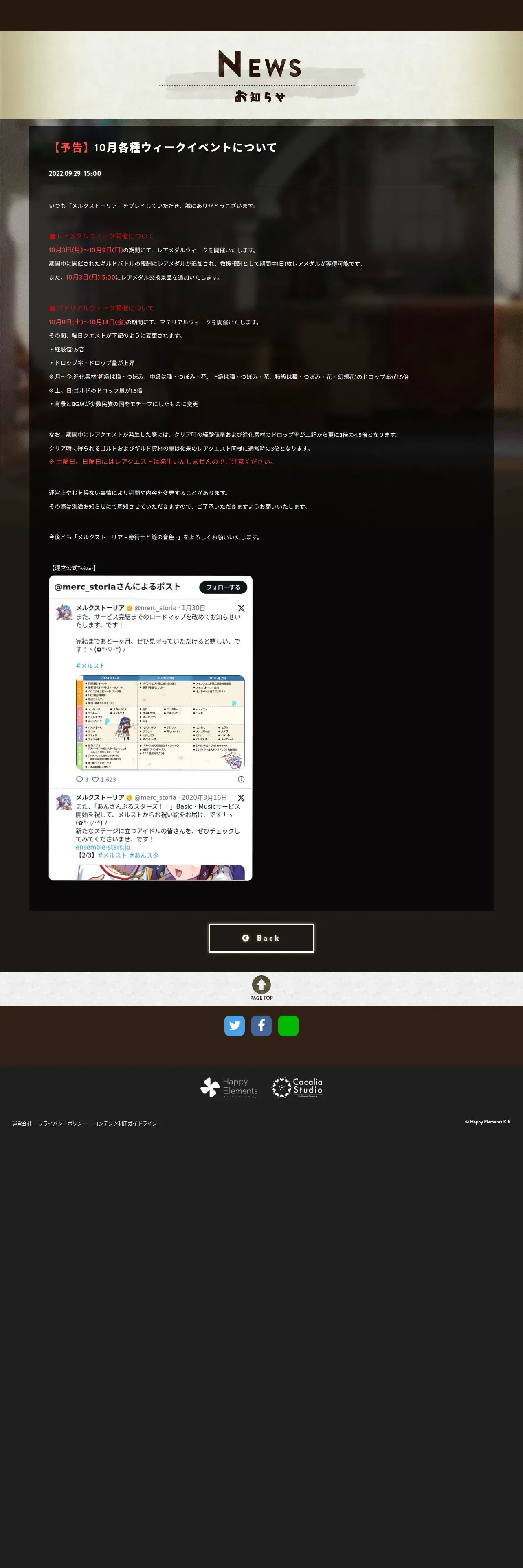The height and width of the screenshot is (1568, 523).
Task: Click the Facebook share icon
Action: pyautogui.click(x=261, y=1026)
